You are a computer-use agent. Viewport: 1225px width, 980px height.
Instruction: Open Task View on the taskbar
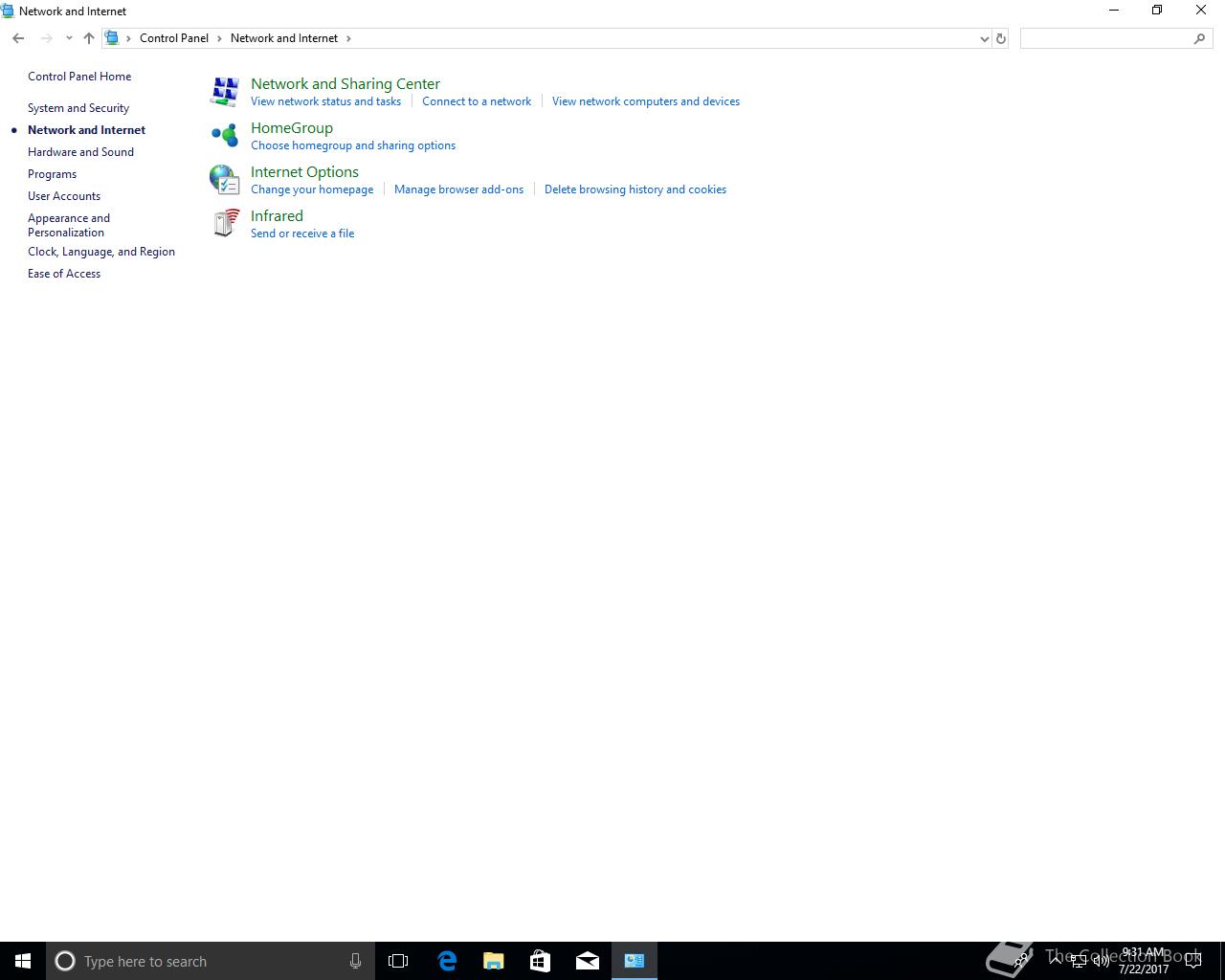[398, 961]
